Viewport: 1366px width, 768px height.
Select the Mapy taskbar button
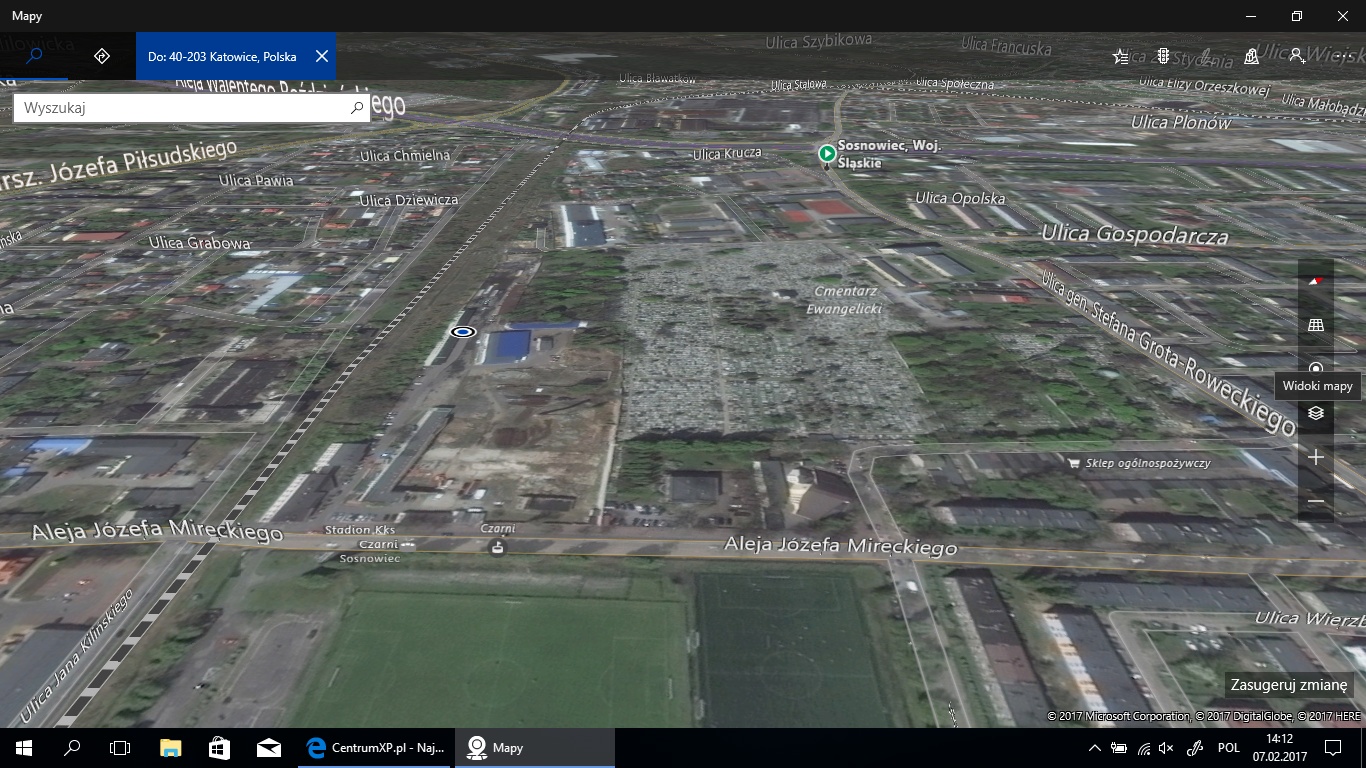tap(535, 747)
